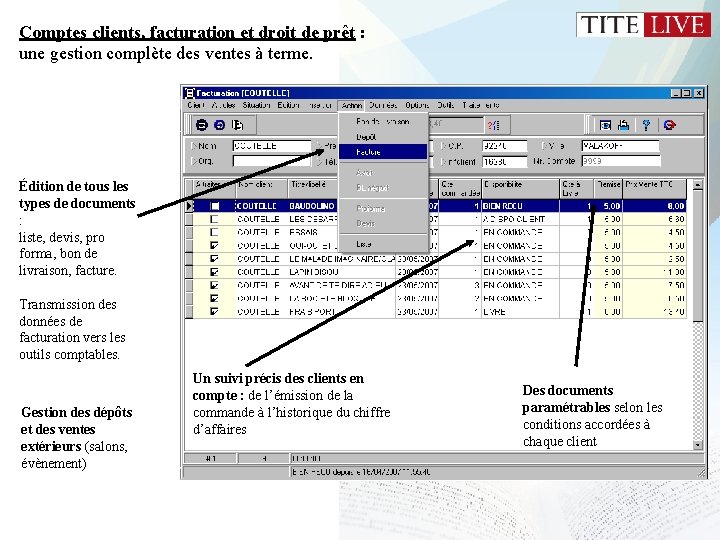Image resolution: width=720 pixels, height=540 pixels.
Task: Choose Liste in the Action menu
Action: (383, 244)
